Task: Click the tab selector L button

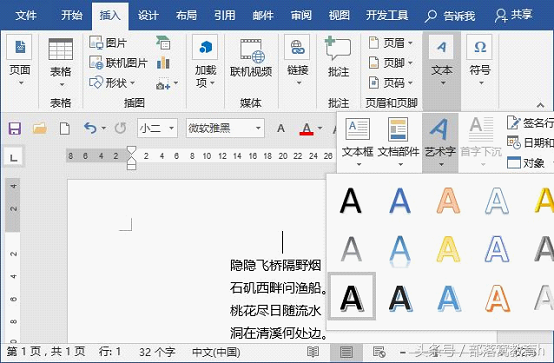Action: 14,157
